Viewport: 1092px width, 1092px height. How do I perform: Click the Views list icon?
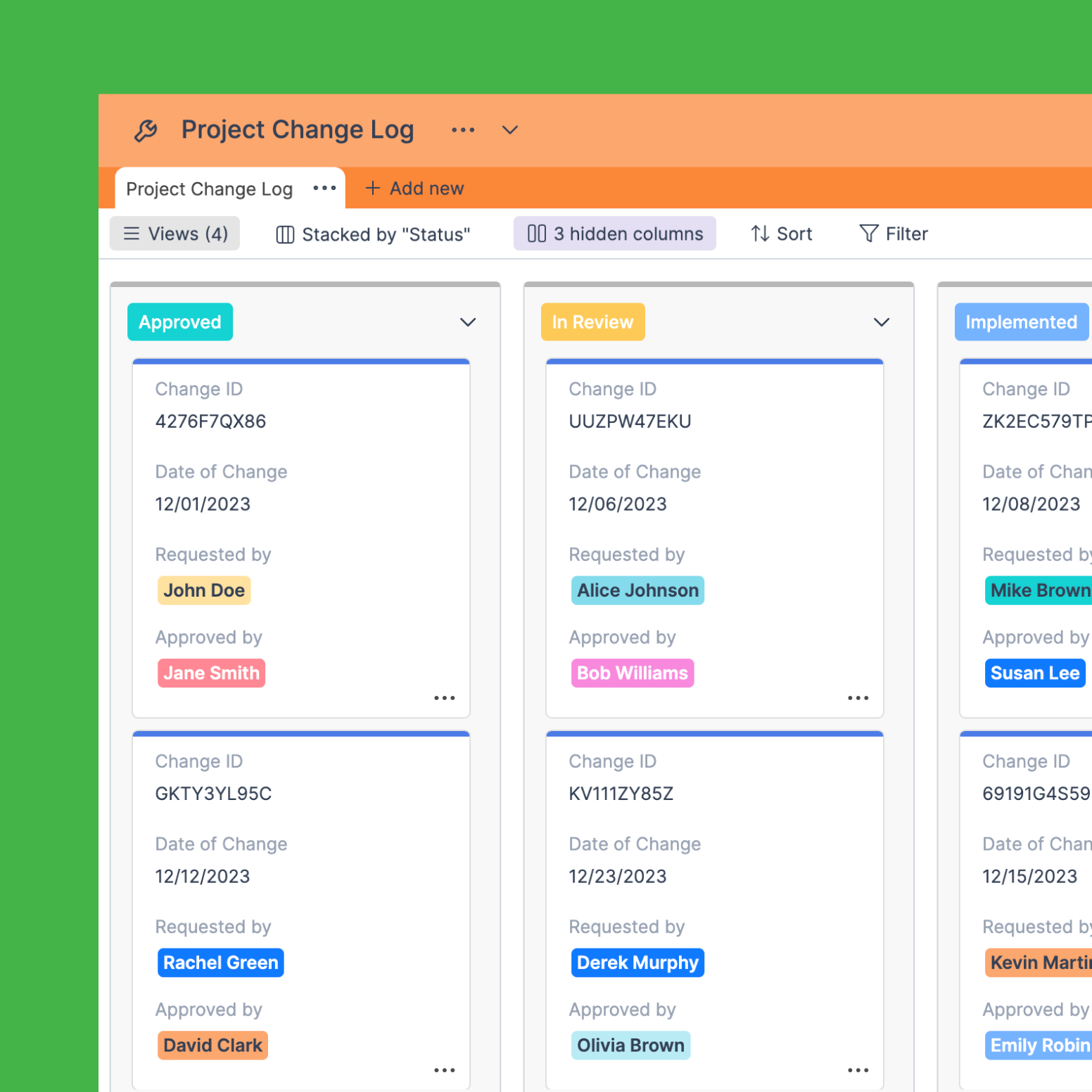pyautogui.click(x=132, y=234)
